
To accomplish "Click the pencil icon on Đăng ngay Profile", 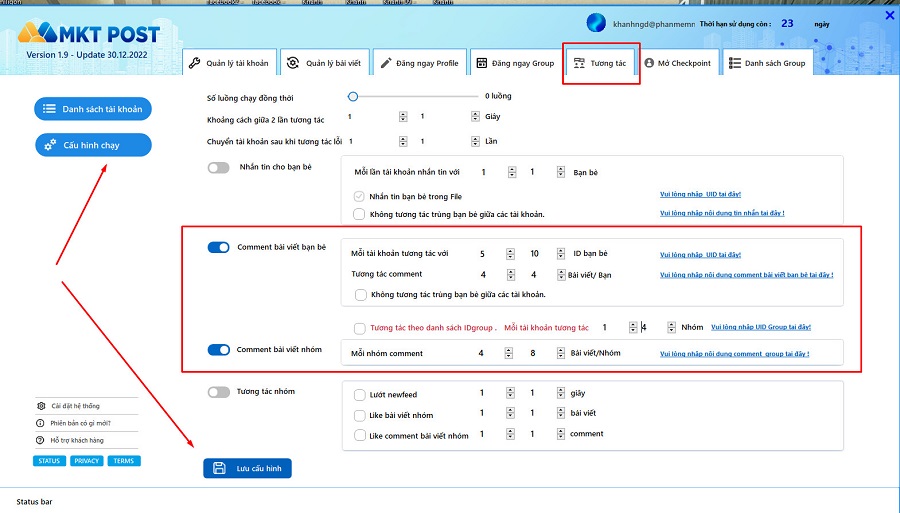I will 386,63.
